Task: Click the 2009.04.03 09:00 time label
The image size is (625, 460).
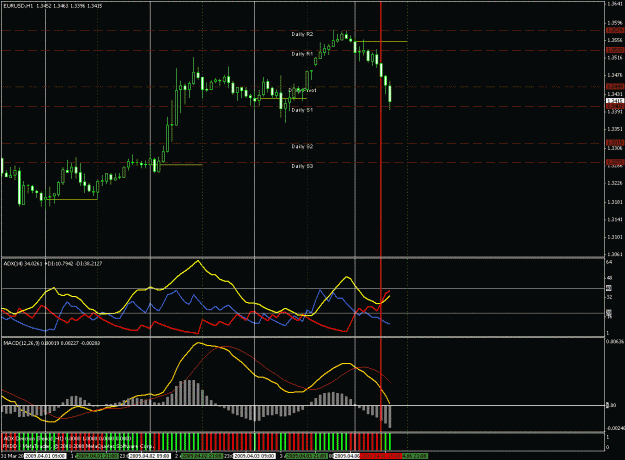Action: tap(254, 456)
